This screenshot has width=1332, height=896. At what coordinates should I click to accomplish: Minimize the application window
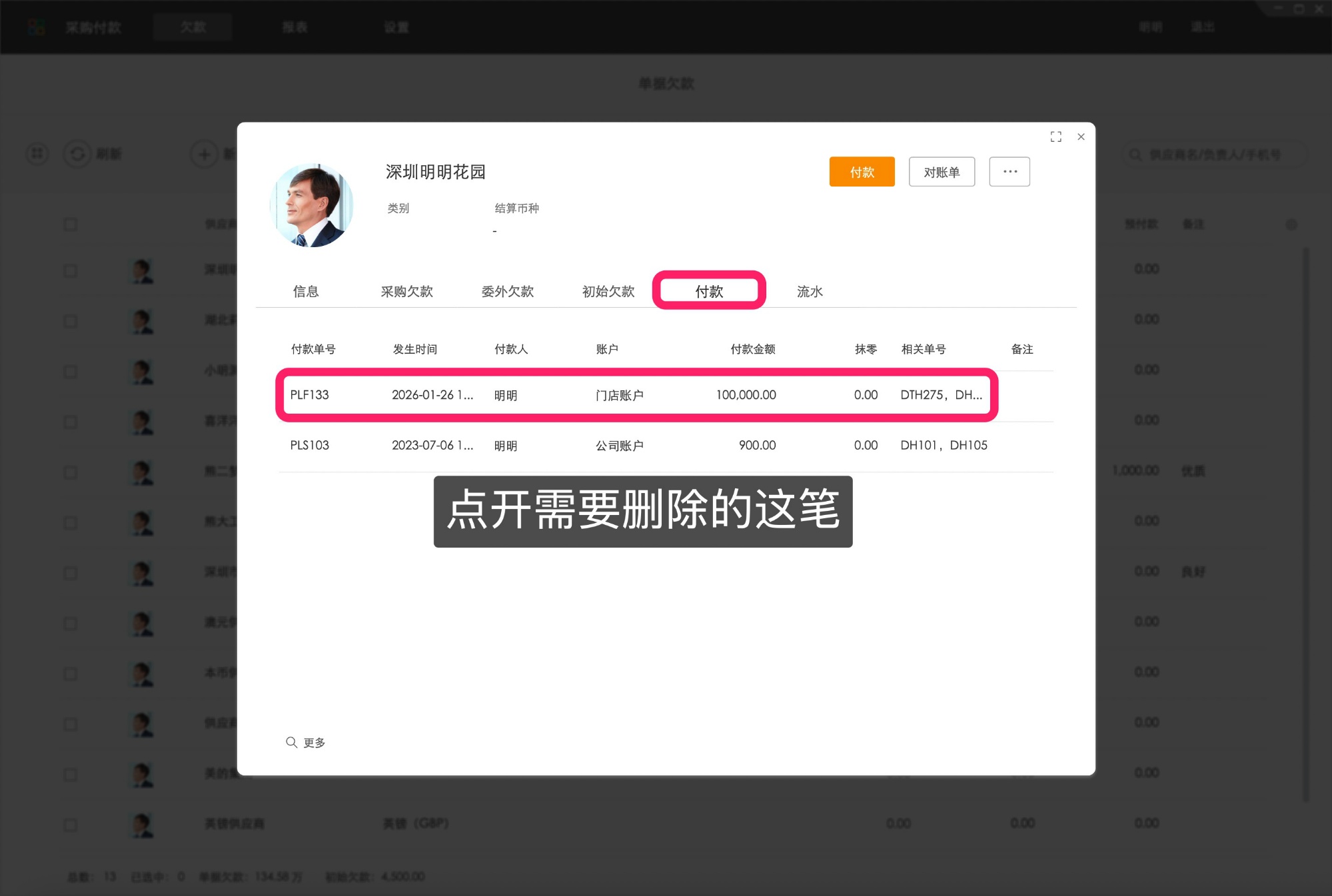pyautogui.click(x=1278, y=9)
